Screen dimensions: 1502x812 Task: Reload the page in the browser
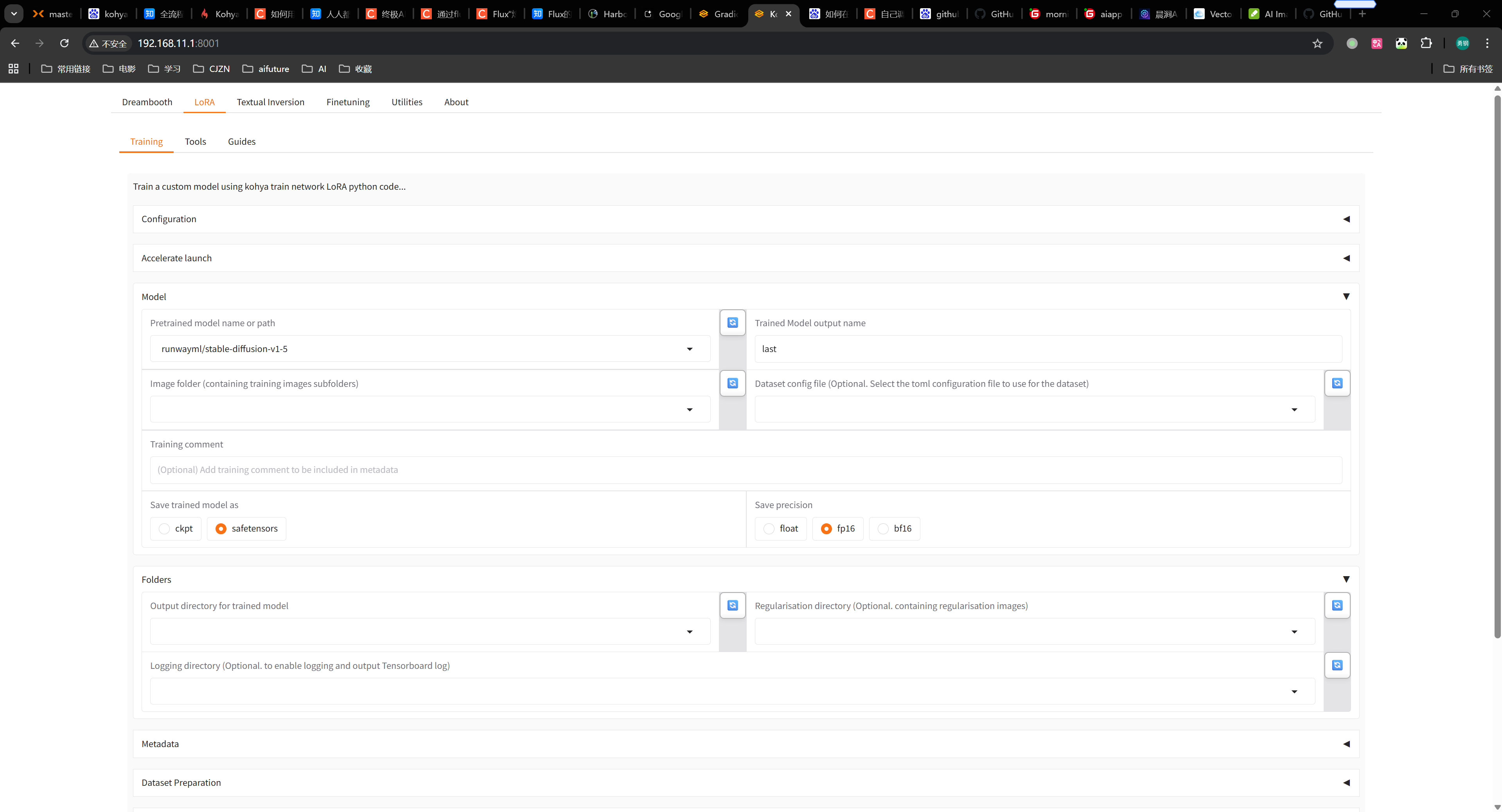coord(64,43)
